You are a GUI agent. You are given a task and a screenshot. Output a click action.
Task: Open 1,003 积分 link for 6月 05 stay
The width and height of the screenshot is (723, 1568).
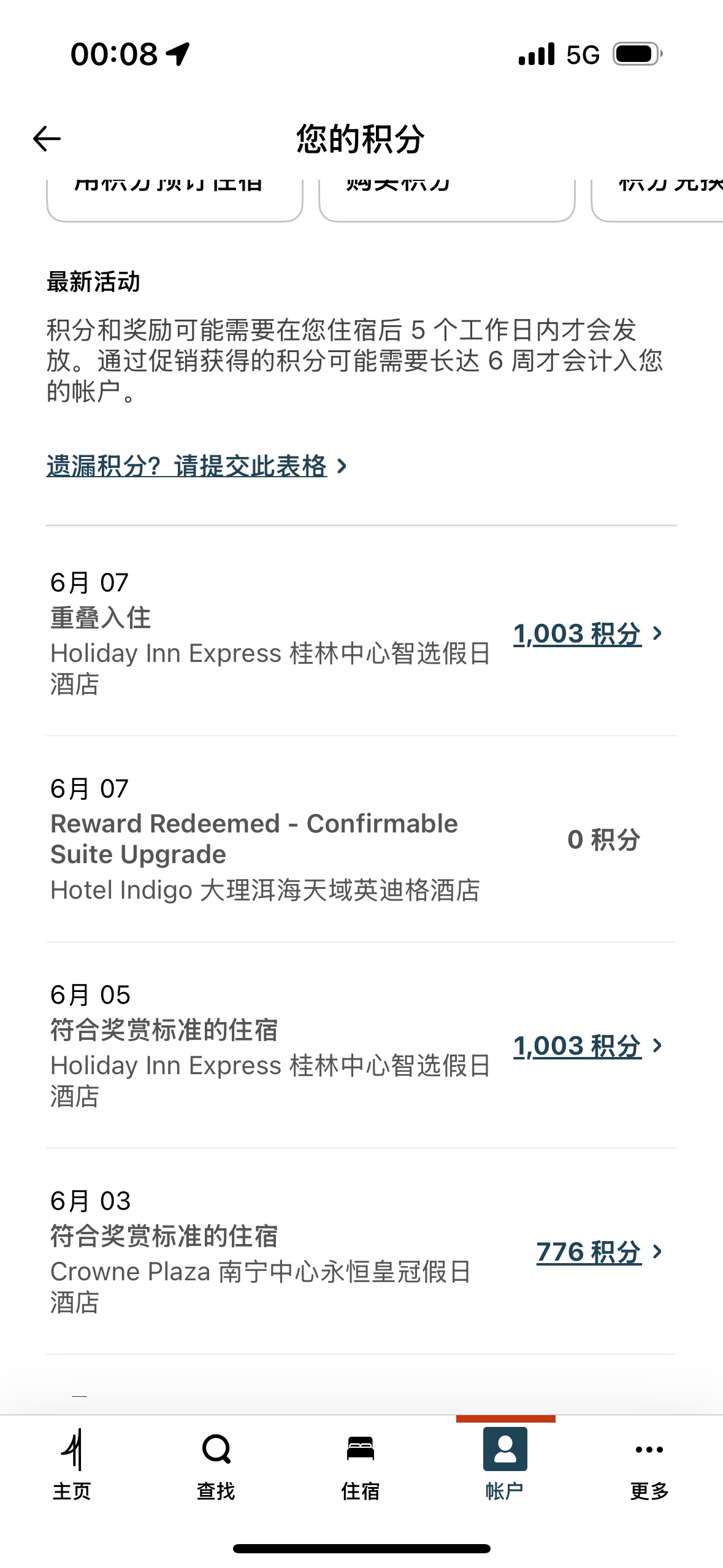[x=577, y=1045]
